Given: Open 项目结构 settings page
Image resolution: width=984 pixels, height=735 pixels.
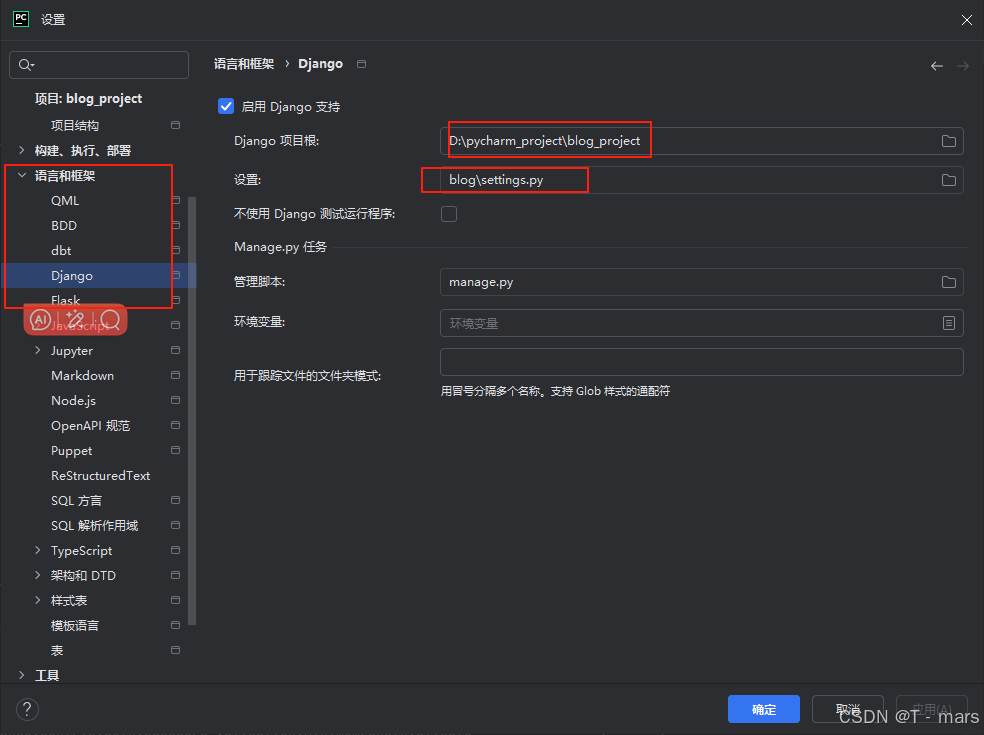Looking at the screenshot, I should click(75, 126).
